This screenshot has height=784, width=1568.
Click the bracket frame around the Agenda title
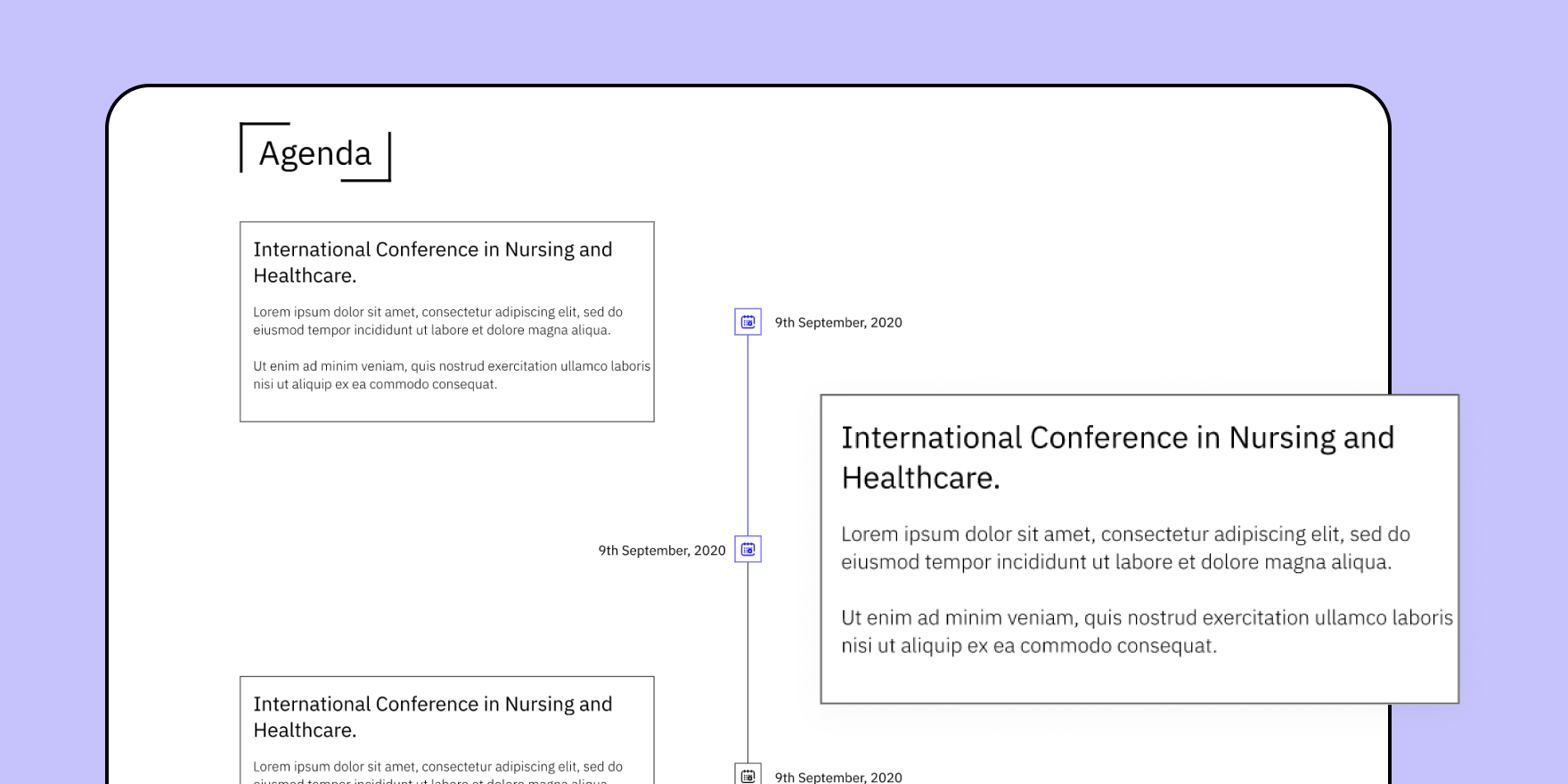pos(241,147)
